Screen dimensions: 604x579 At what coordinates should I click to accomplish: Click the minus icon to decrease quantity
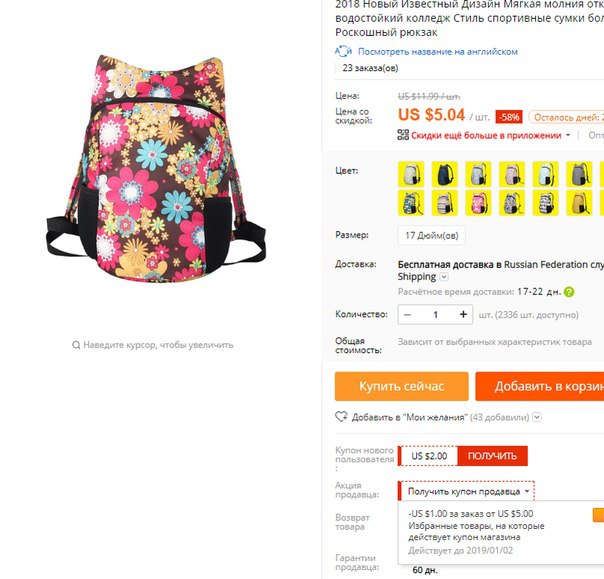click(x=407, y=315)
